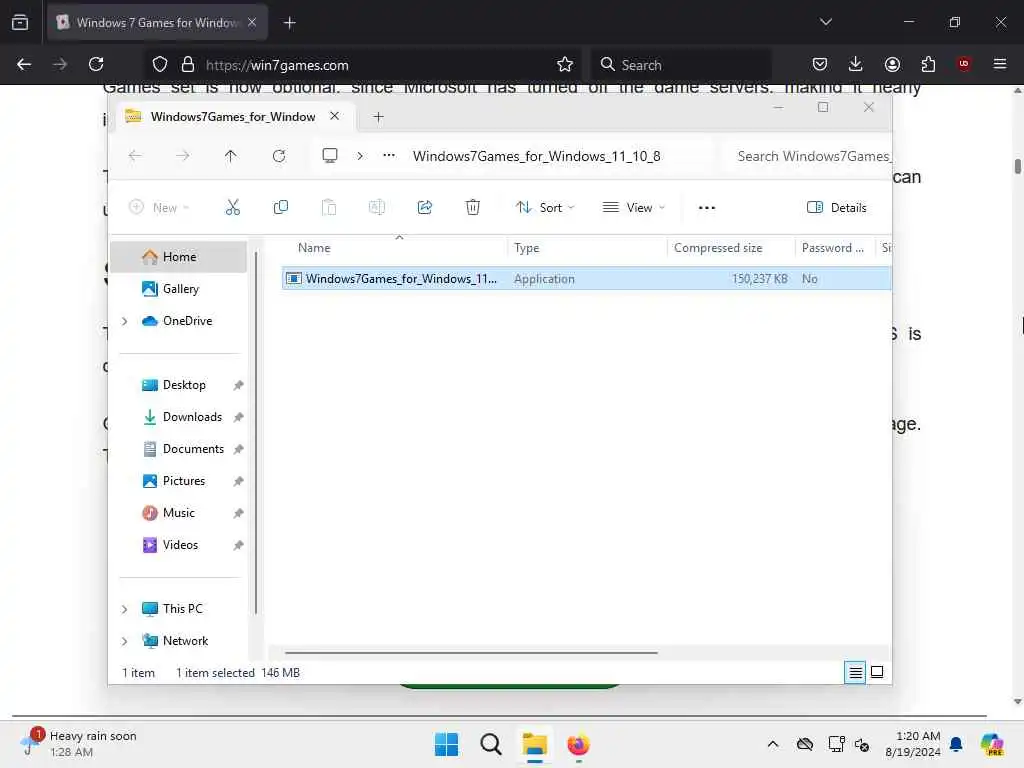
Task: Open the View dropdown menu
Action: pyautogui.click(x=633, y=208)
